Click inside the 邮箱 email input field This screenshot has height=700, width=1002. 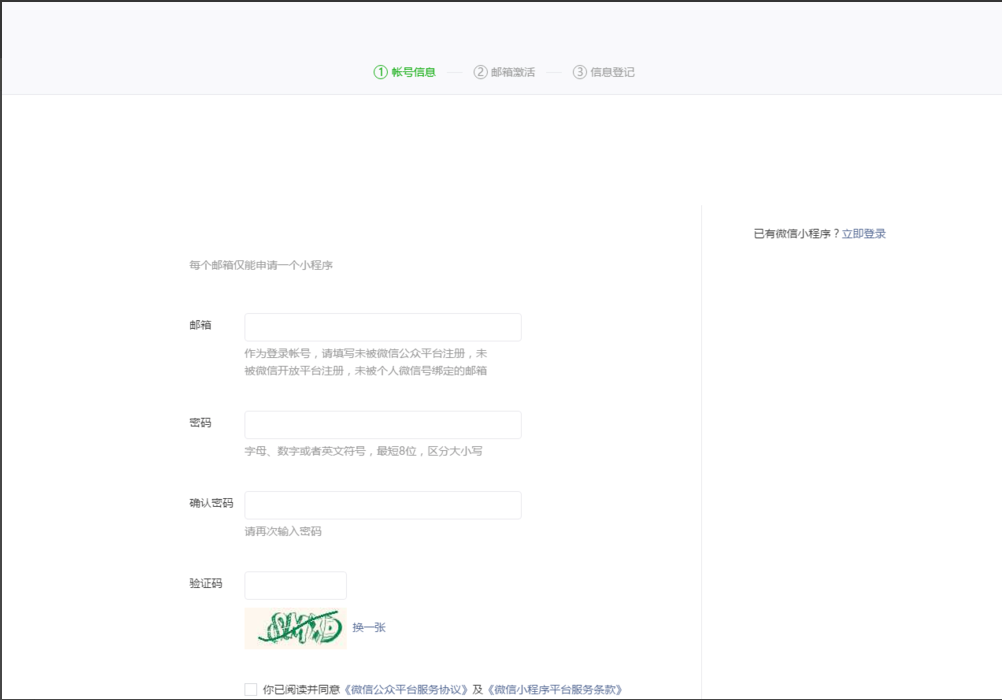(383, 326)
